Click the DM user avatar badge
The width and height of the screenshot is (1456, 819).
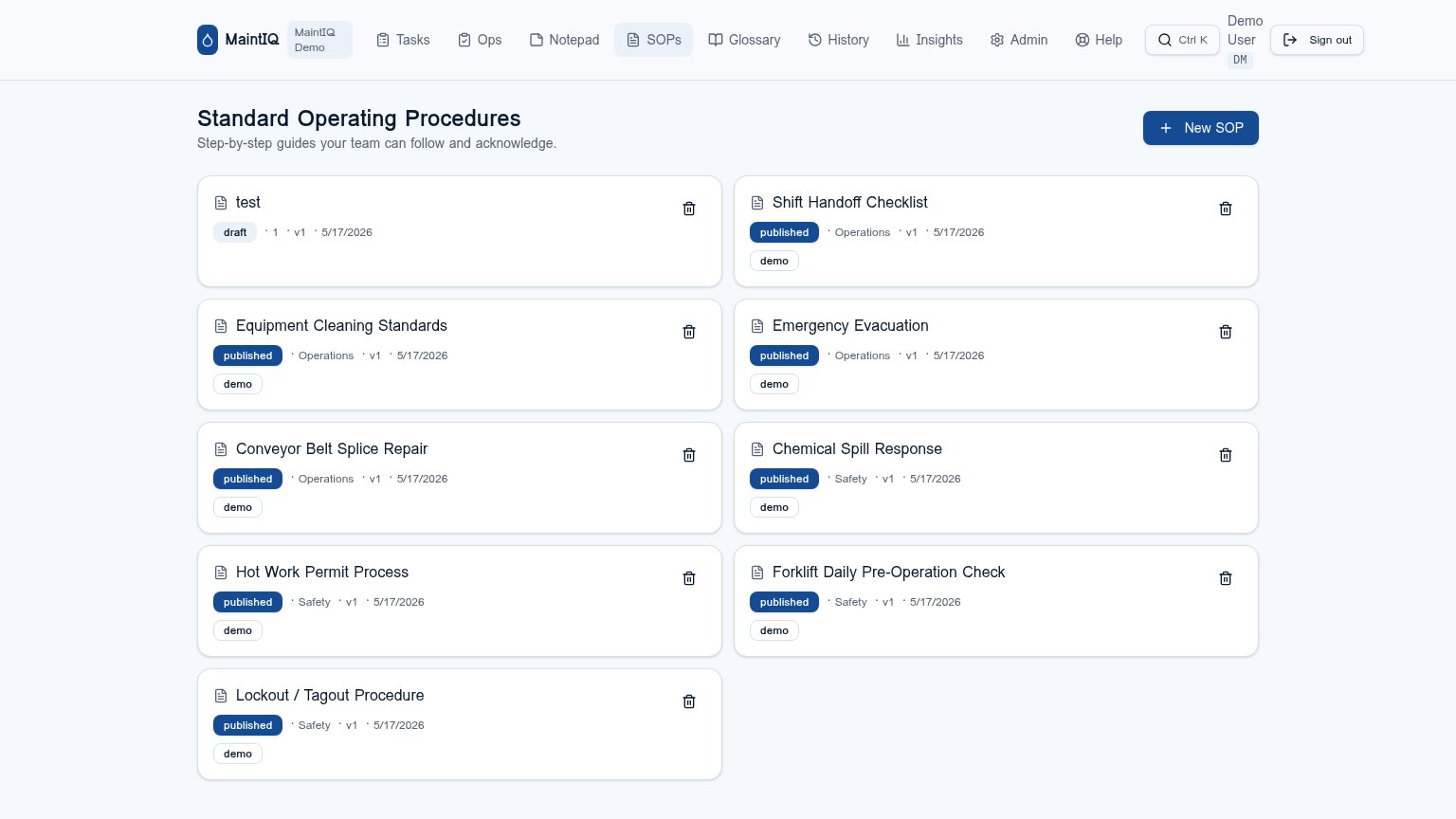[1240, 60]
